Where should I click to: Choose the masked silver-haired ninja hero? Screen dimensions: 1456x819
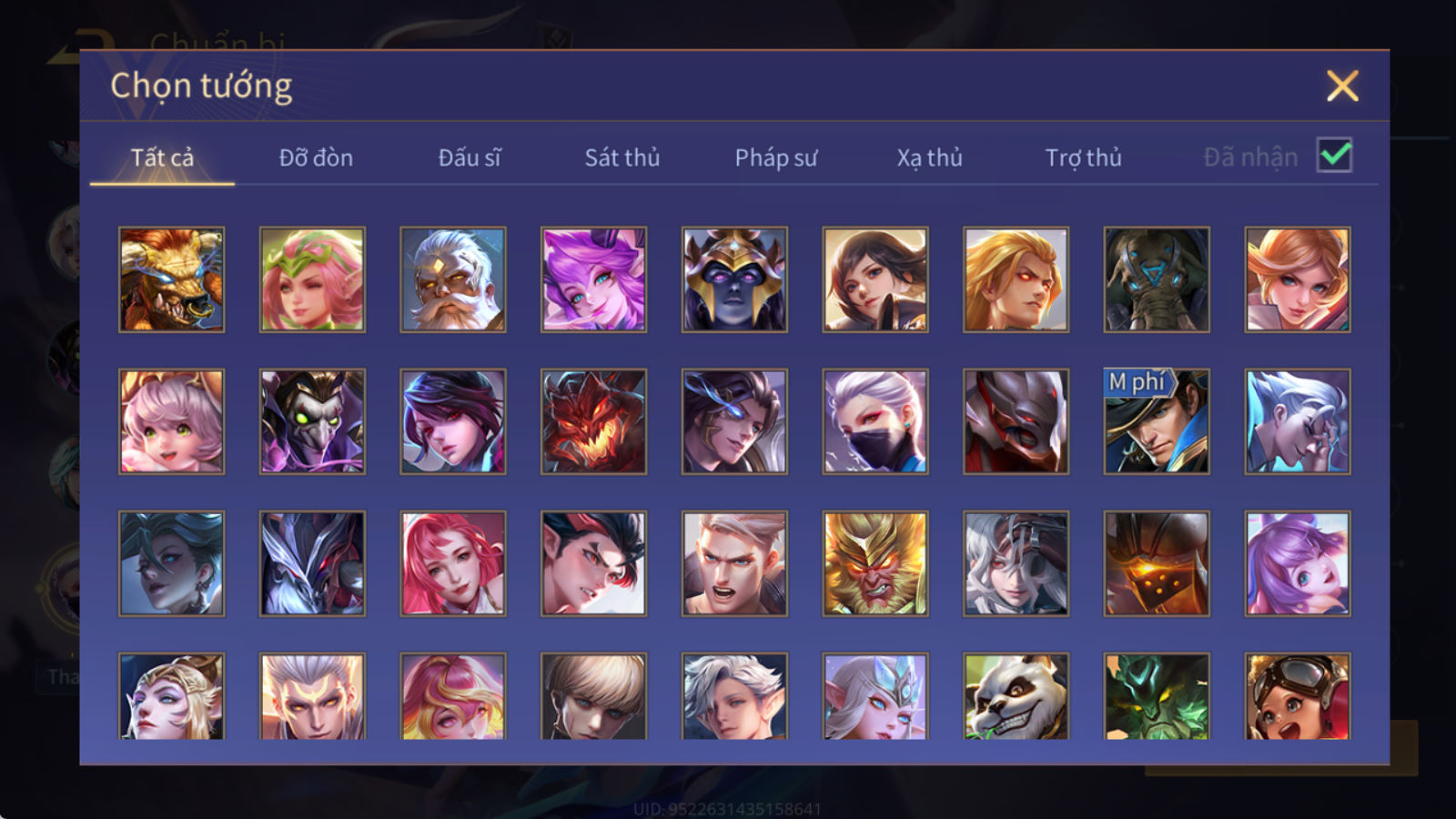point(875,421)
